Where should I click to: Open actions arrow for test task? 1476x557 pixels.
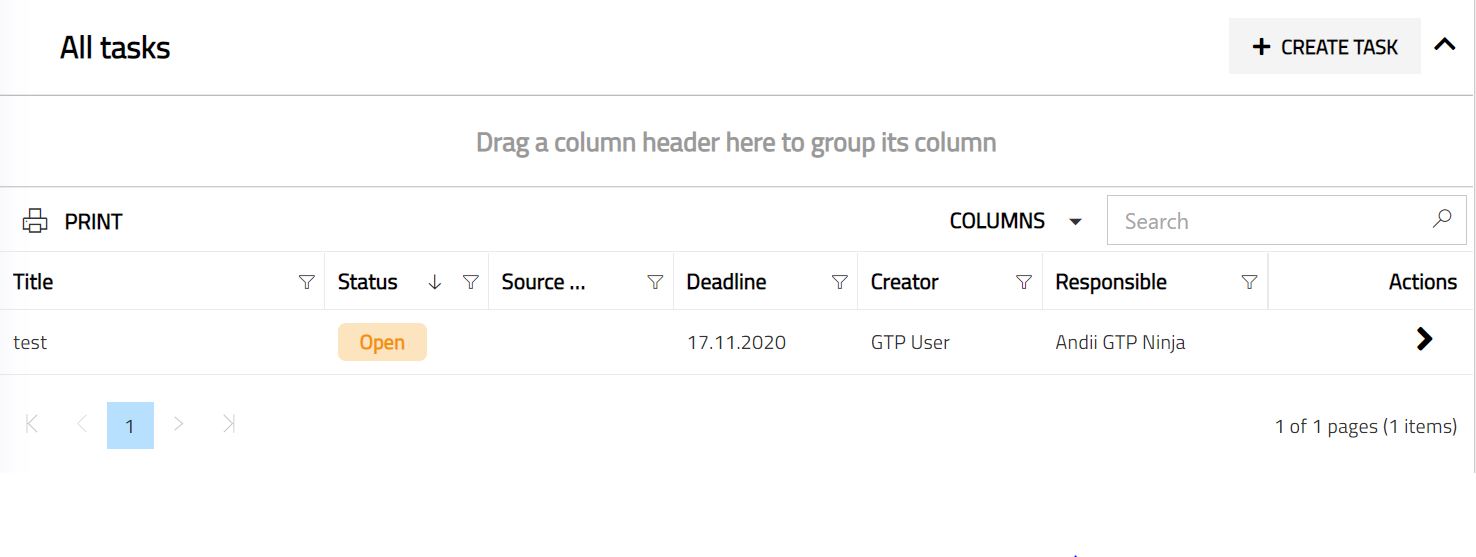[1425, 340]
